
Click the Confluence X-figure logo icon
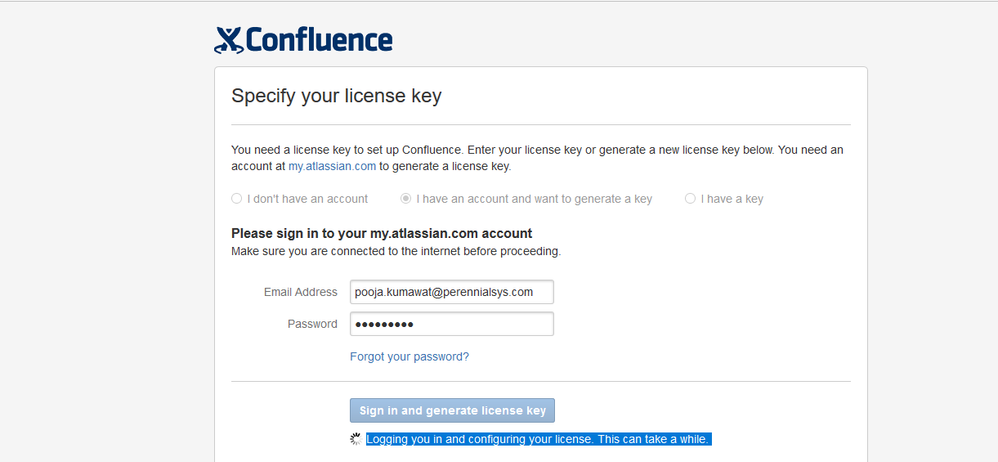coord(229,40)
